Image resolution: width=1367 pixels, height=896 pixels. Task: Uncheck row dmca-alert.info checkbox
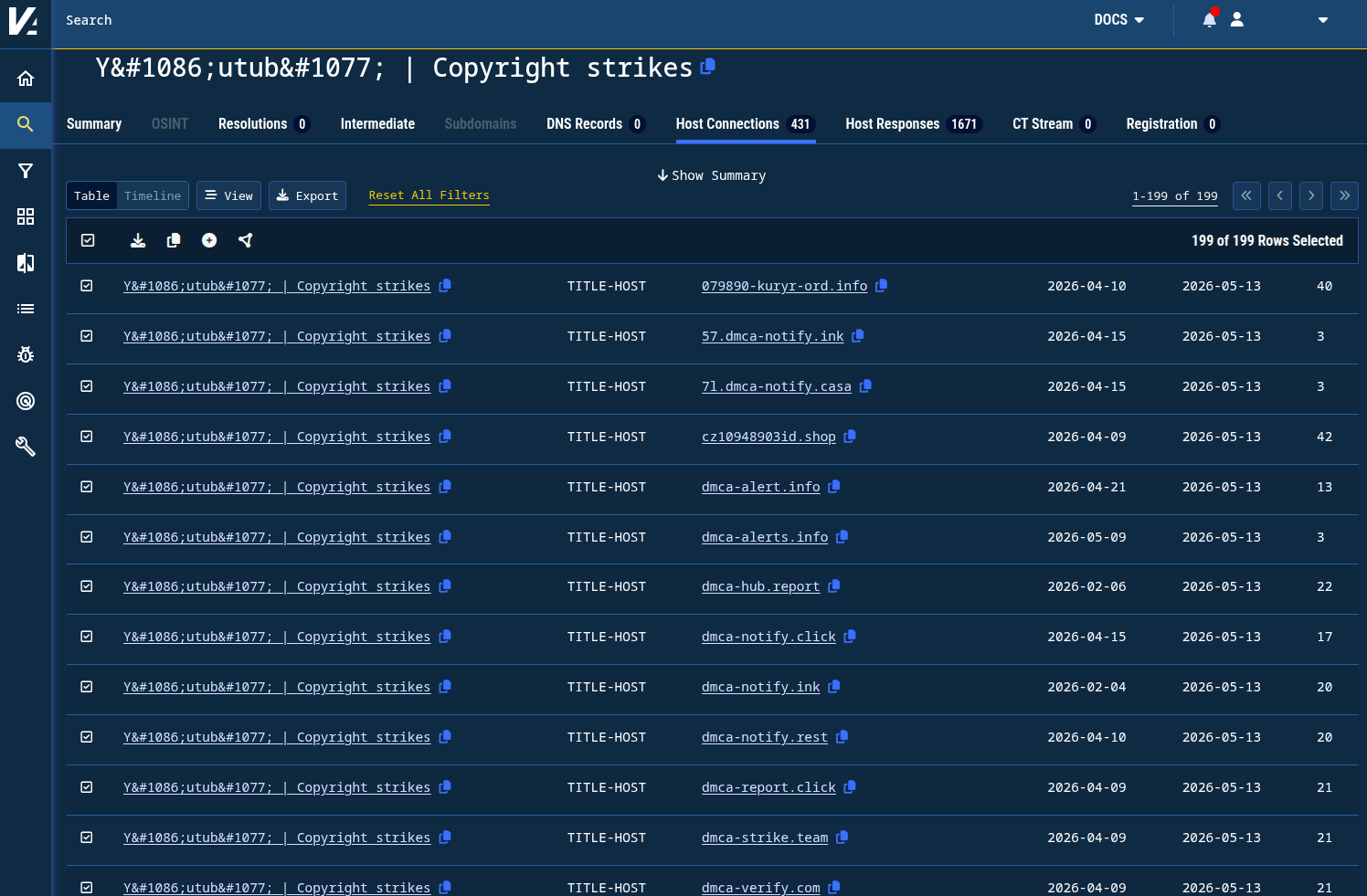pyautogui.click(x=87, y=487)
